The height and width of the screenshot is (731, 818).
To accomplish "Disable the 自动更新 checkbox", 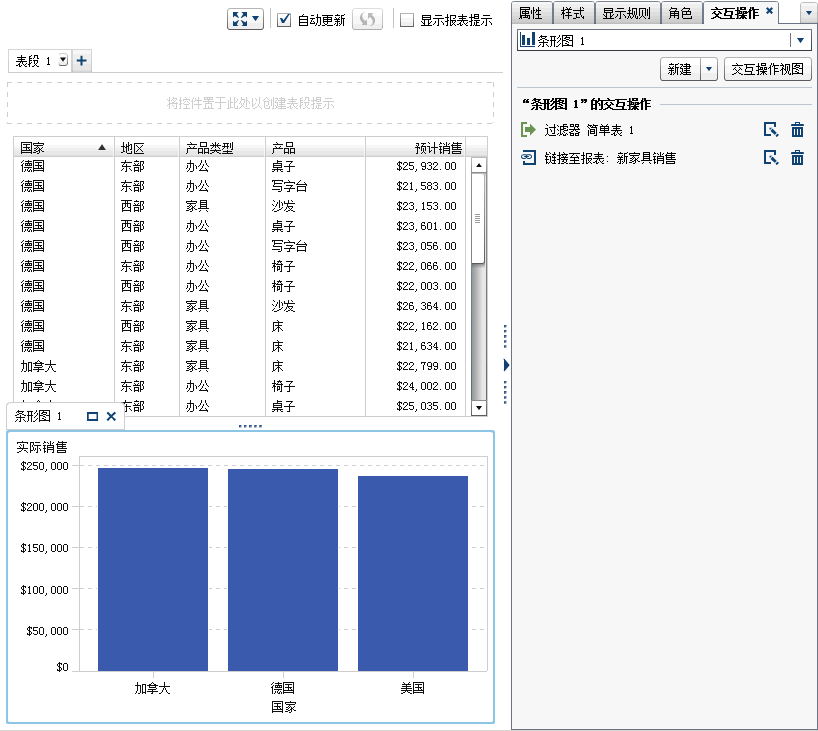I will 285,18.
